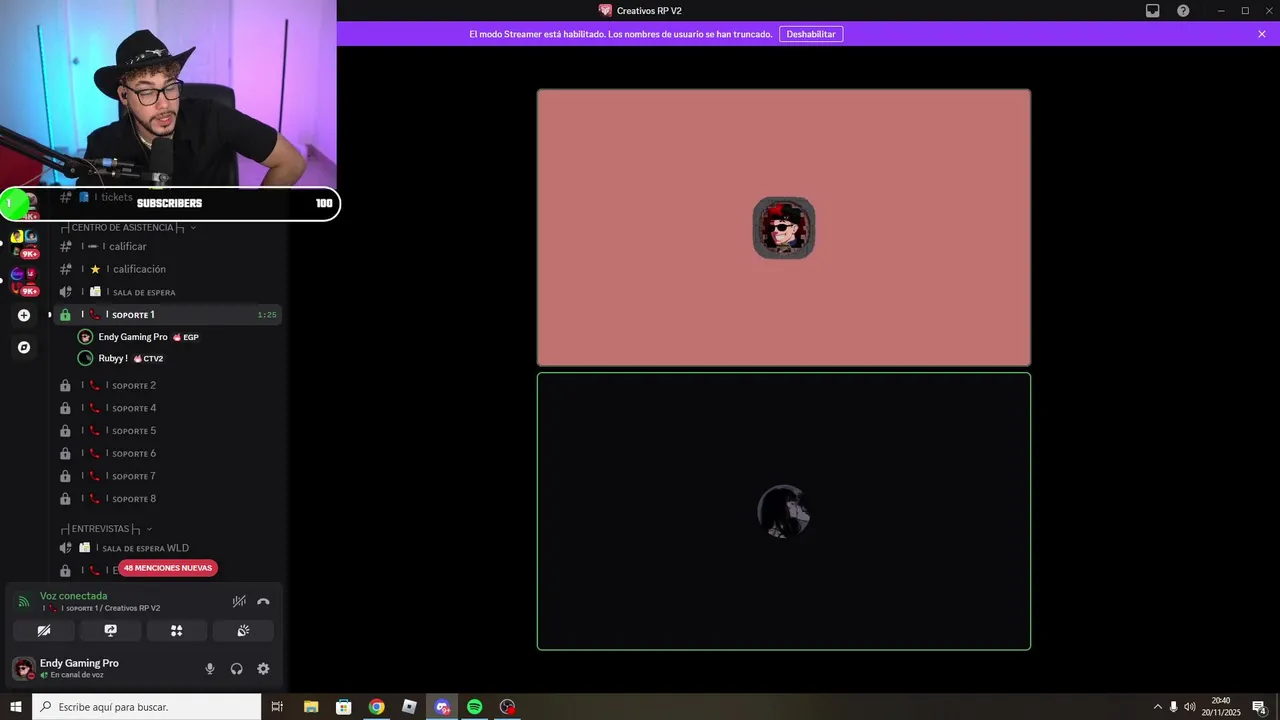Open activities launcher button
The height and width of the screenshot is (720, 1280).
[x=177, y=631]
